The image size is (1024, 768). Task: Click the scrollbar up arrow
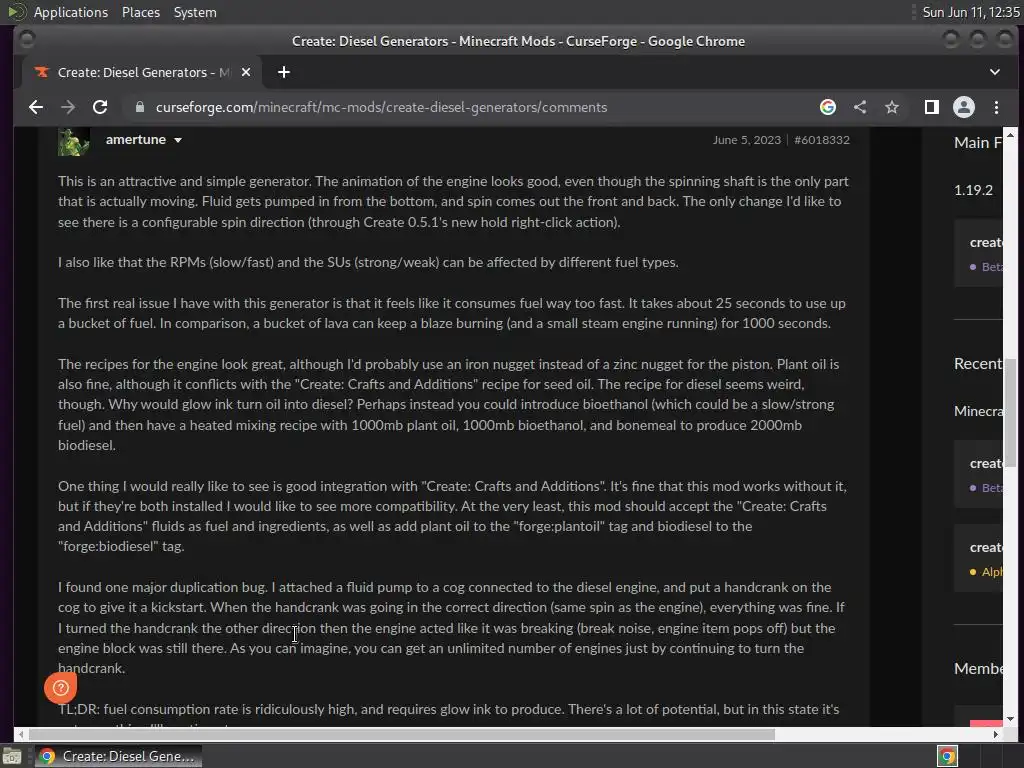pos(1010,135)
